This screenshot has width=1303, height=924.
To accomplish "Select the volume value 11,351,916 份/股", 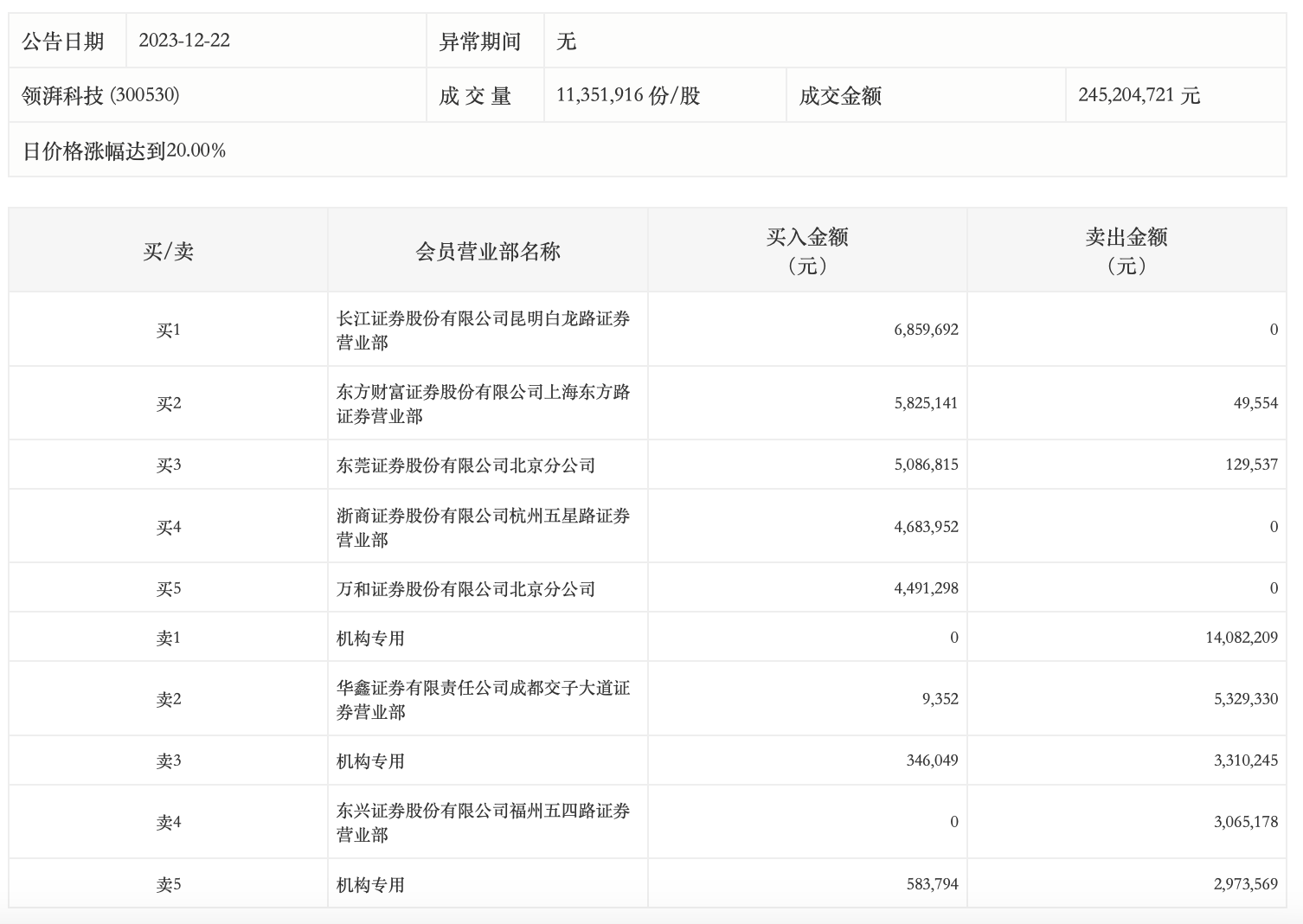I will tap(626, 95).
